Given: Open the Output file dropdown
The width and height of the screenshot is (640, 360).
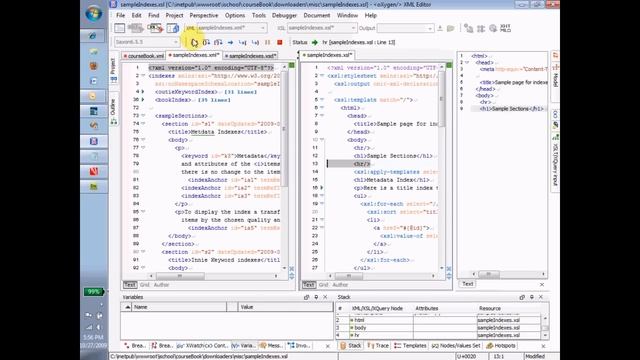Looking at the screenshot, I should click(430, 28).
